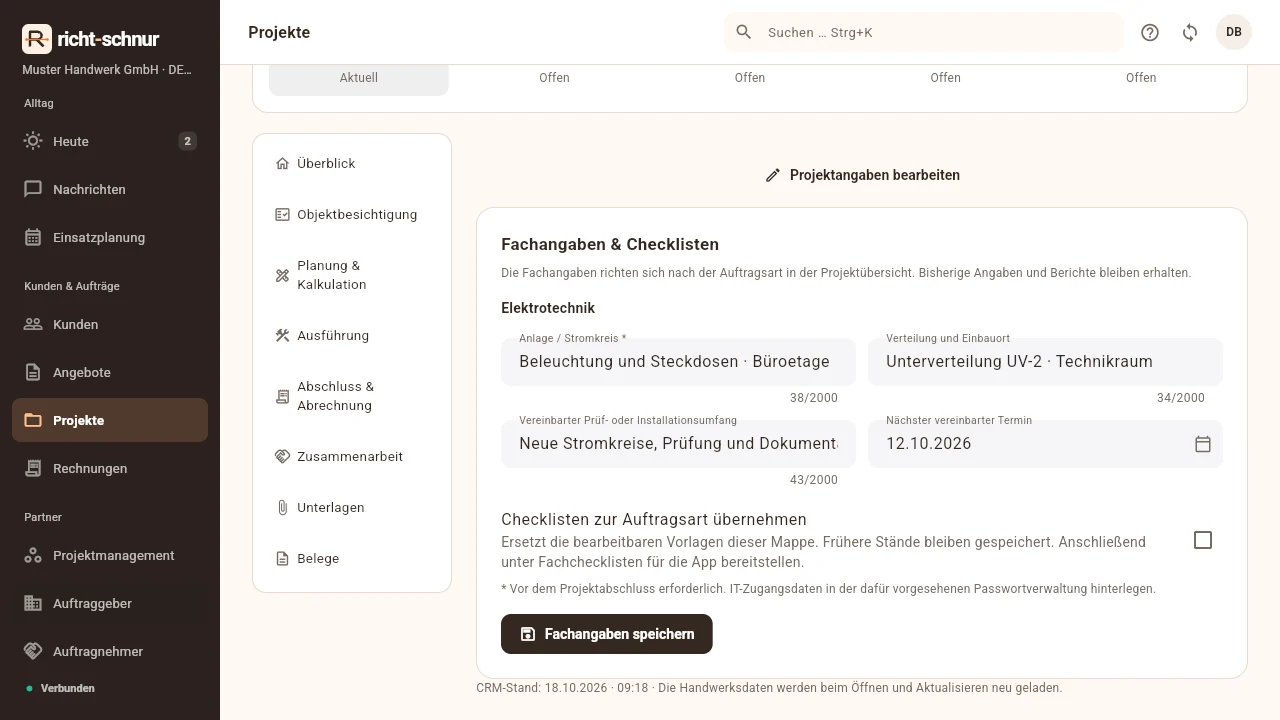
Task: Click the search magnifier icon
Action: pyautogui.click(x=744, y=32)
